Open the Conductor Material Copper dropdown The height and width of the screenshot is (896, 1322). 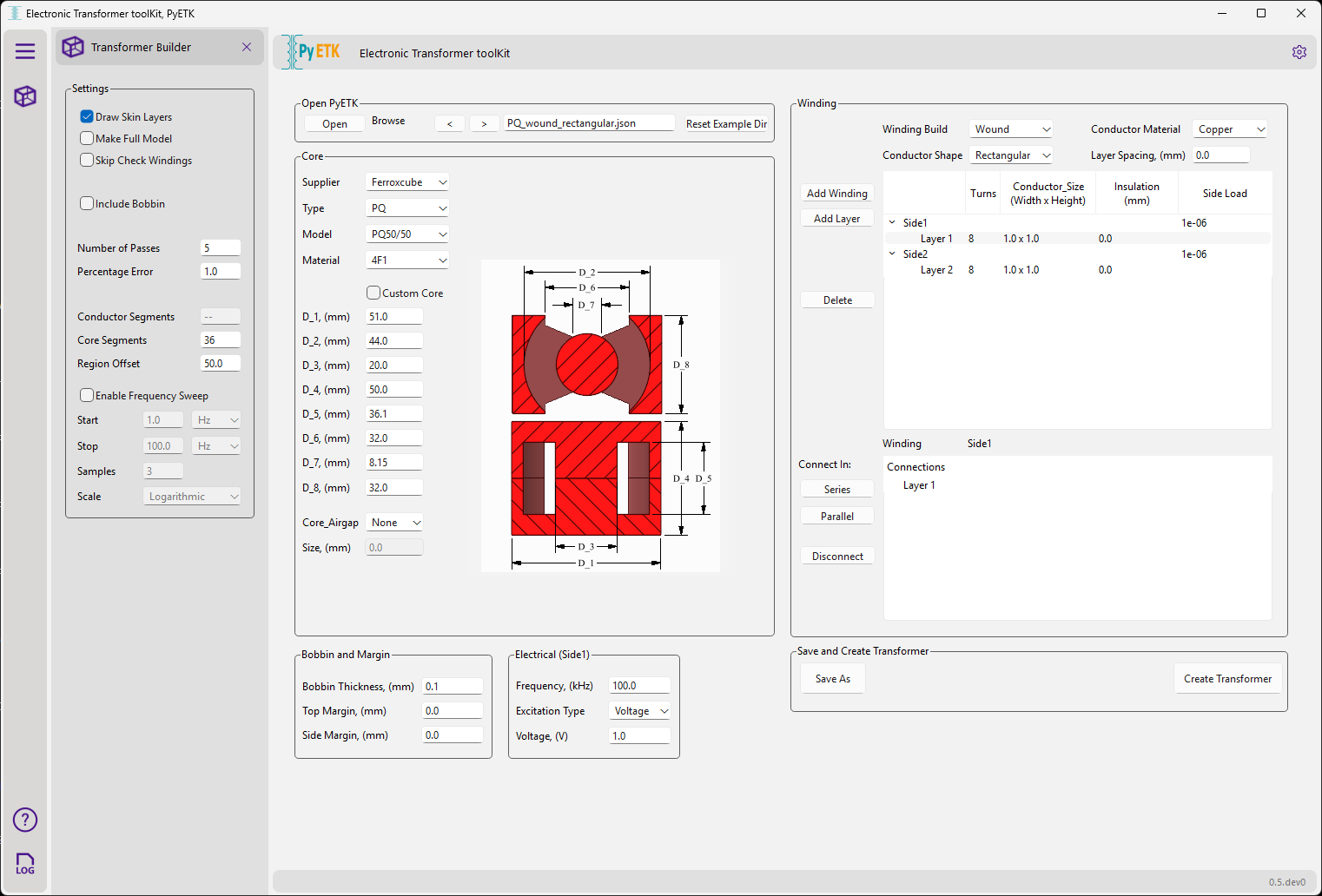(1230, 129)
